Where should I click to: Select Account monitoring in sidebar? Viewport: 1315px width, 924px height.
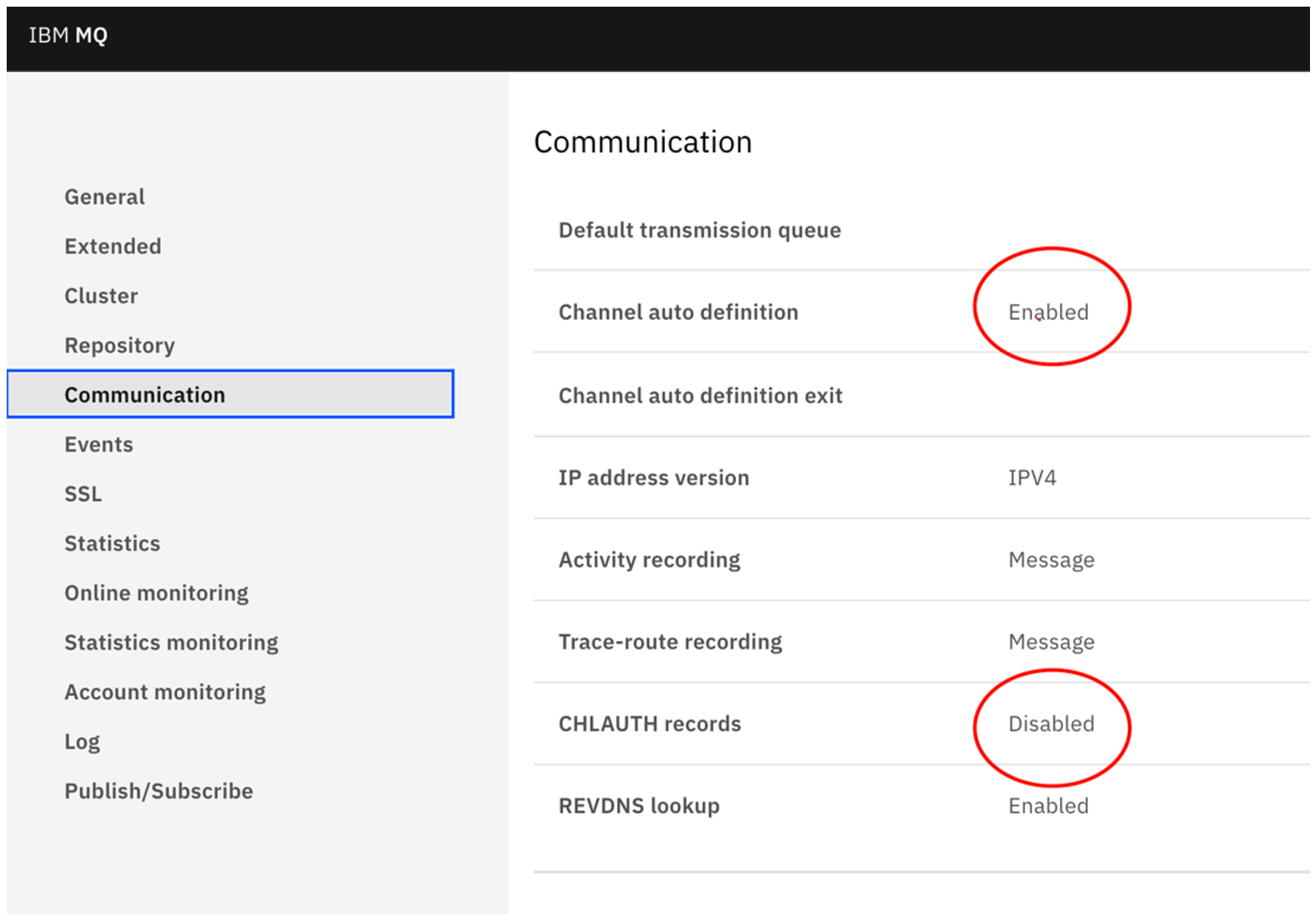coord(165,692)
